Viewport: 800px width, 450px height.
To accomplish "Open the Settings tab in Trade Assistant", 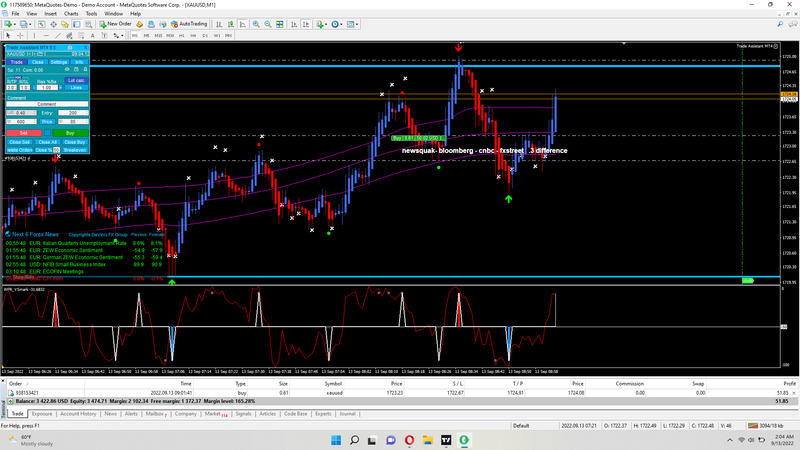I will (x=59, y=61).
